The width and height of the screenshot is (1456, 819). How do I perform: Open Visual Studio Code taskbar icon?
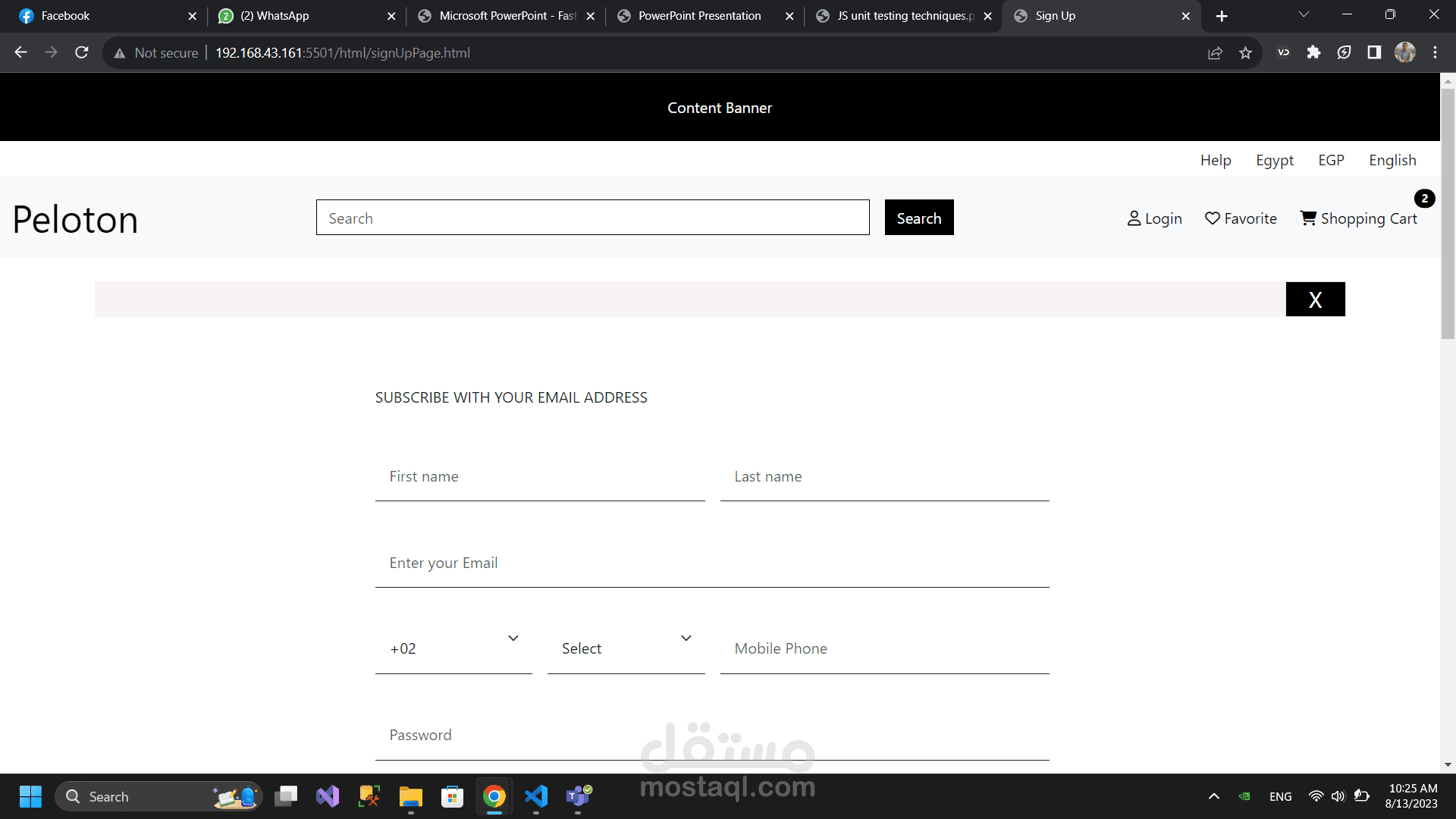coord(535,796)
